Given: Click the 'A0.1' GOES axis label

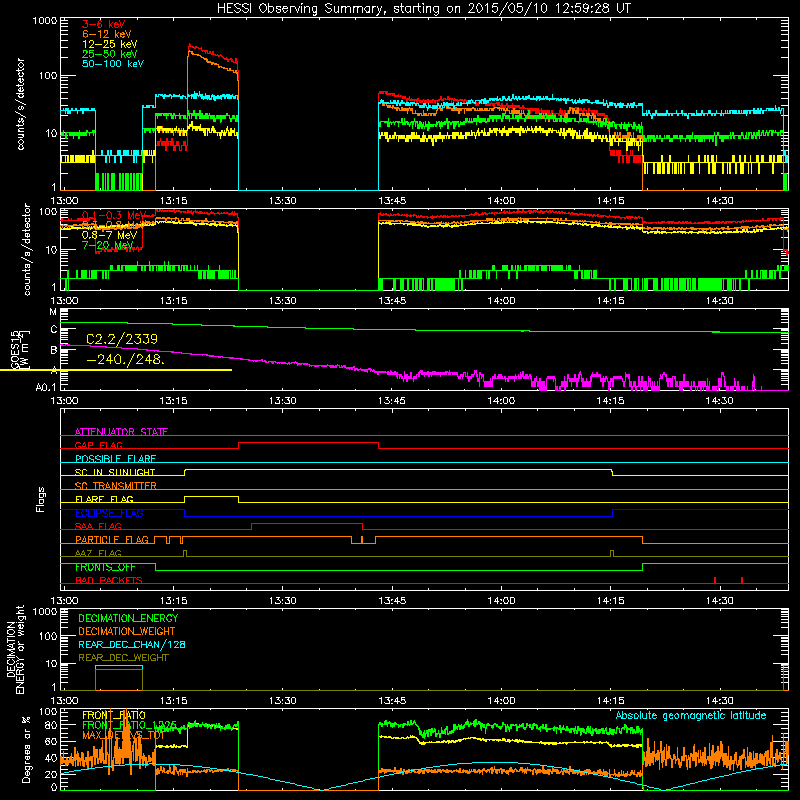Looking at the screenshot, I should point(46,388).
